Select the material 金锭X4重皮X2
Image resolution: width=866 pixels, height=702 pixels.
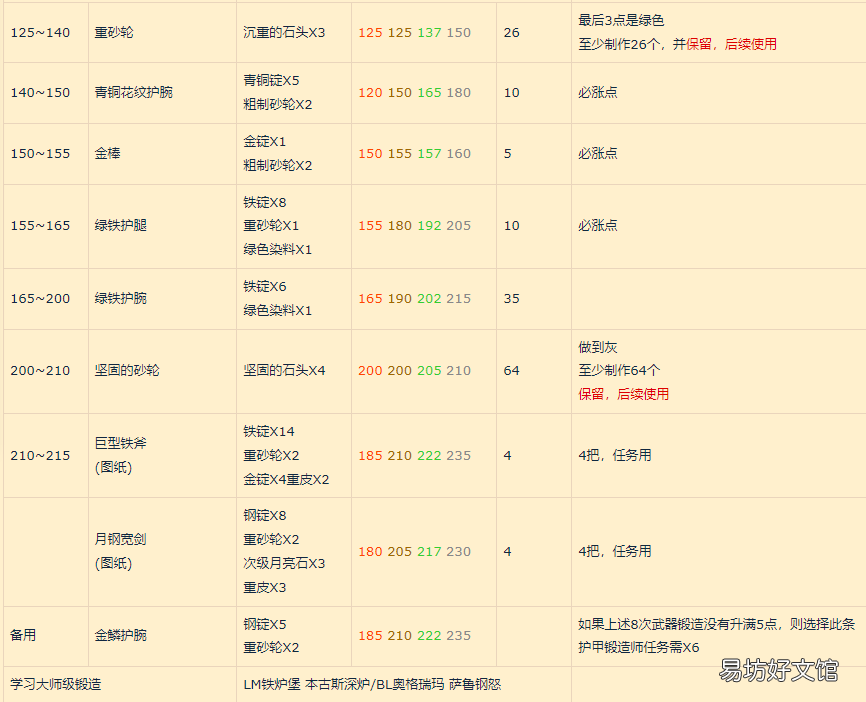click(286, 479)
